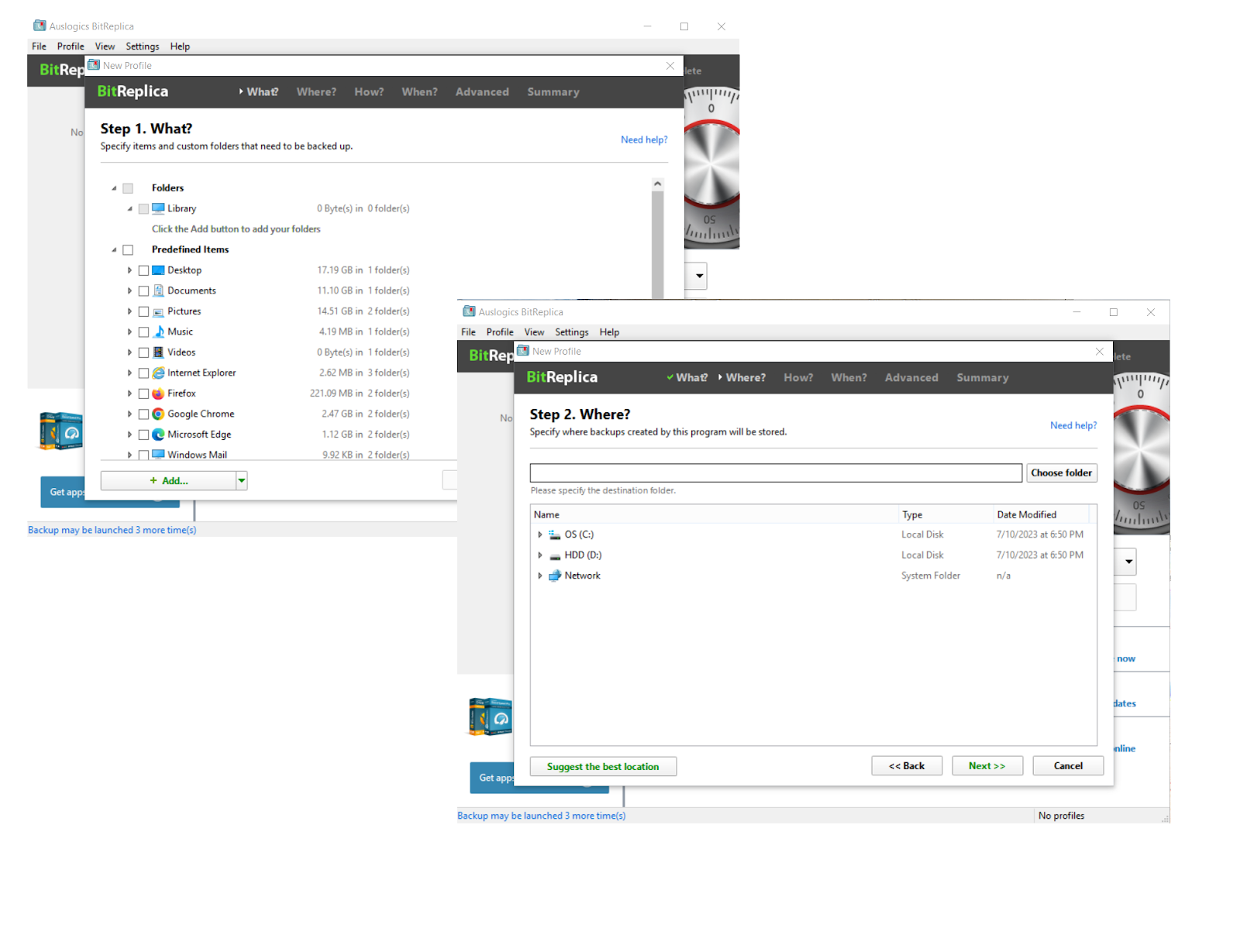
Task: Click the Pictures item icon
Action: coord(158,311)
